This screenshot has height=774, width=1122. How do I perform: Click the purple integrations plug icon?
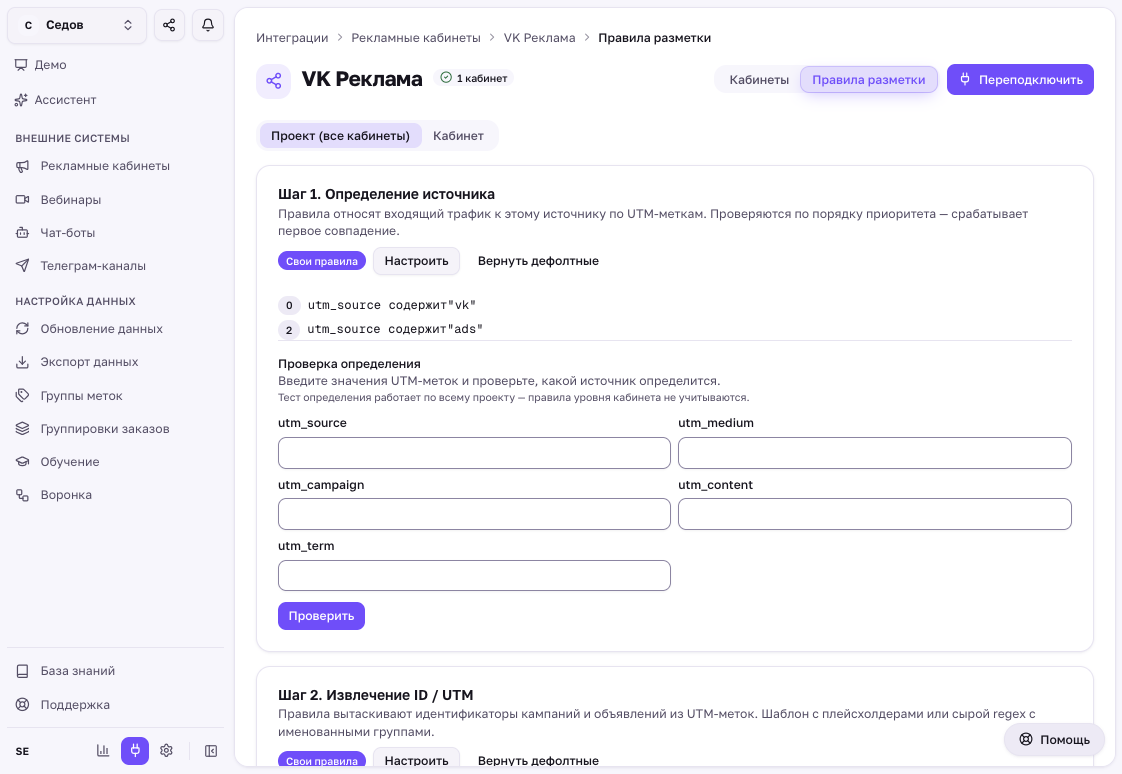pos(135,750)
